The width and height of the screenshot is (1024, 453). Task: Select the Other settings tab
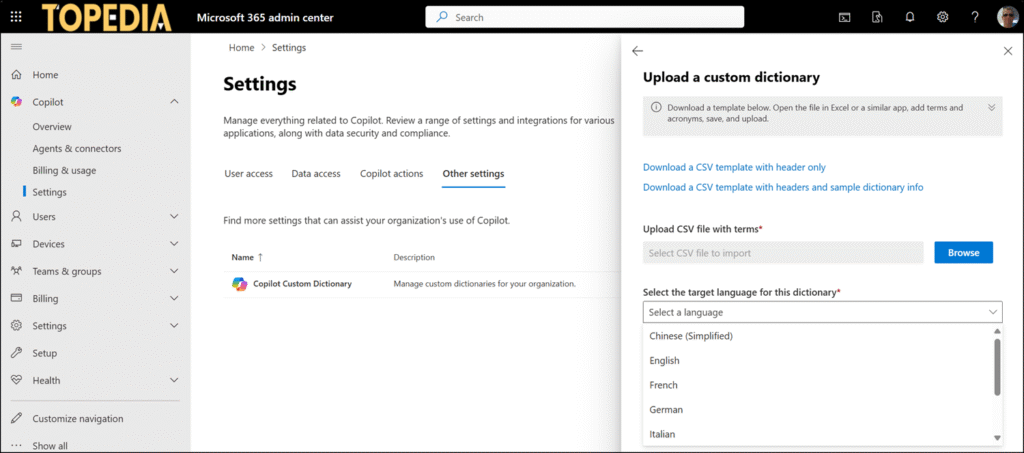coord(473,174)
